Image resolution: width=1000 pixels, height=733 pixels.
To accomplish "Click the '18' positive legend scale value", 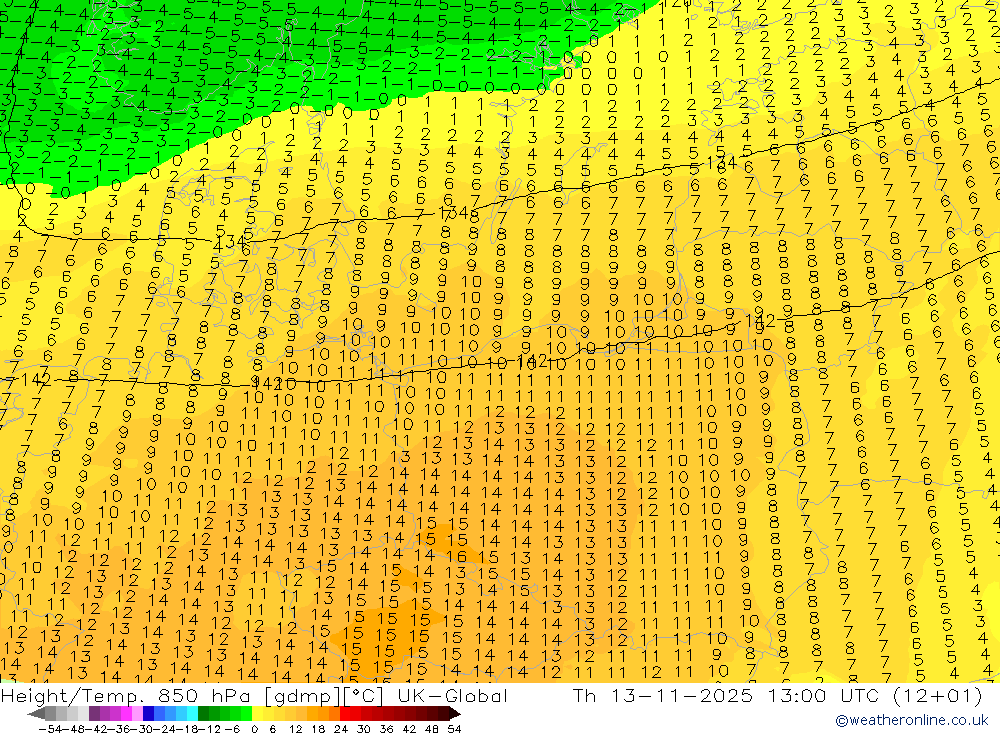I will (318, 729).
